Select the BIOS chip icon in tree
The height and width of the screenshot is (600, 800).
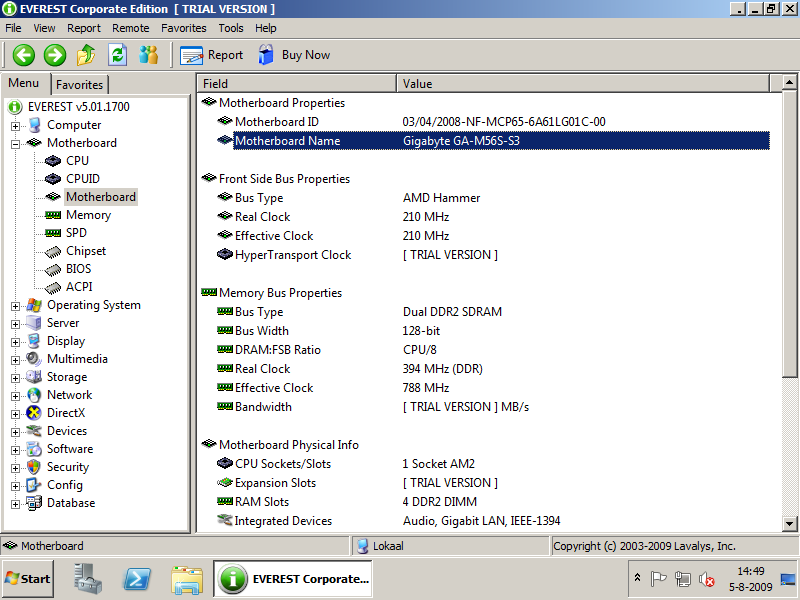coord(53,269)
